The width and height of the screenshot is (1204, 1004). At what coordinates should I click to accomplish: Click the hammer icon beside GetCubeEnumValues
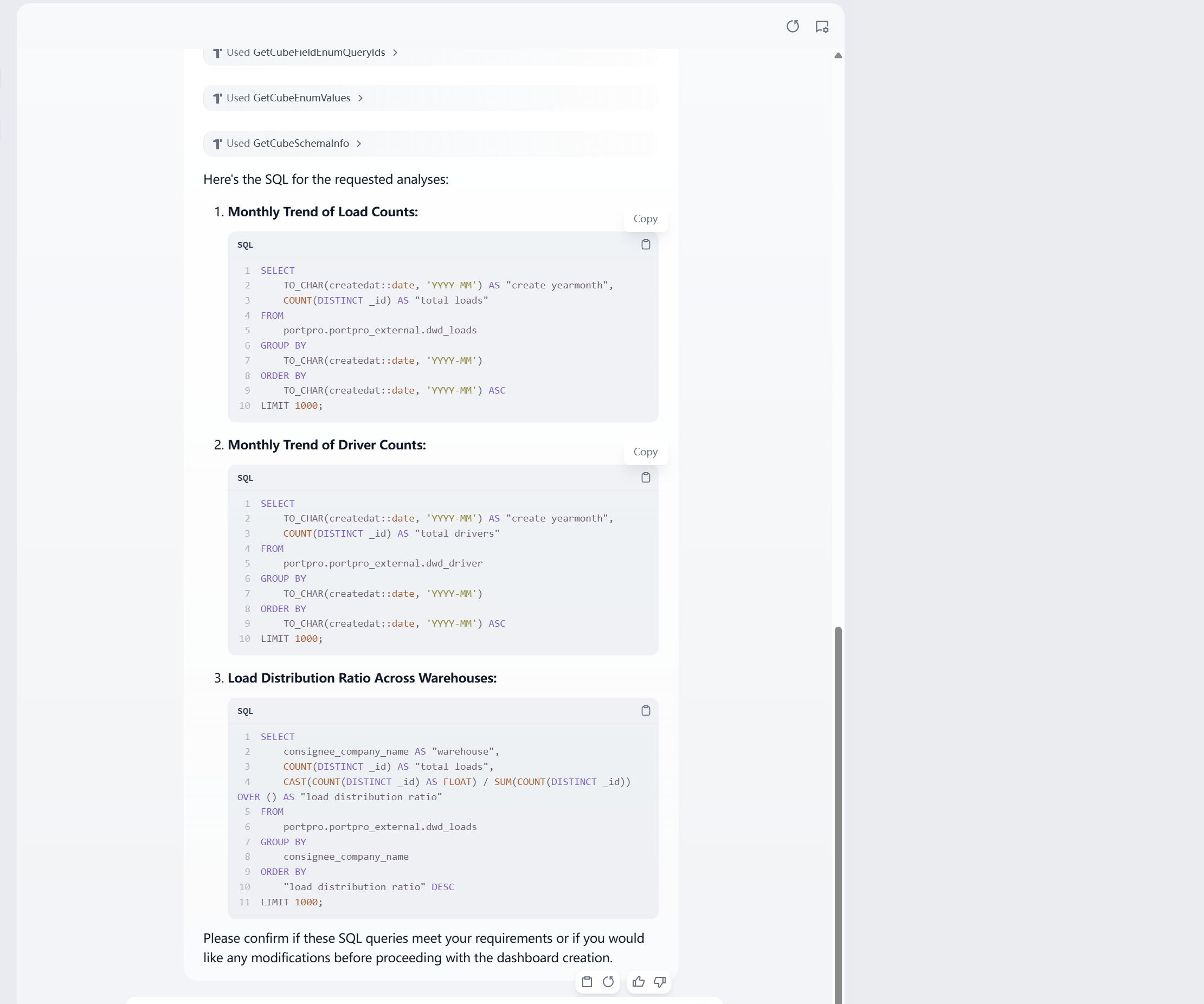coord(217,98)
